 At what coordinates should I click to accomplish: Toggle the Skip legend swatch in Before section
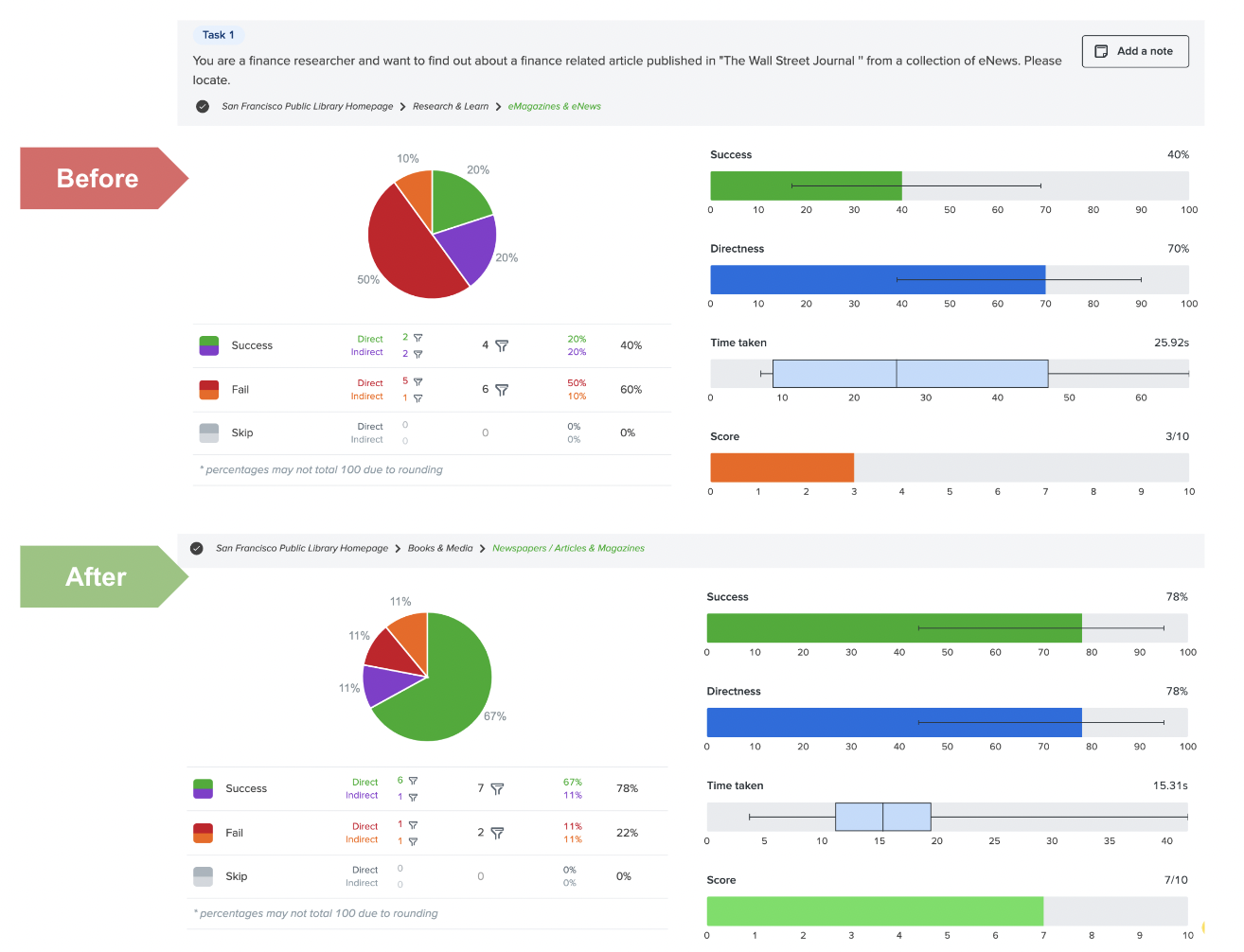tap(208, 432)
